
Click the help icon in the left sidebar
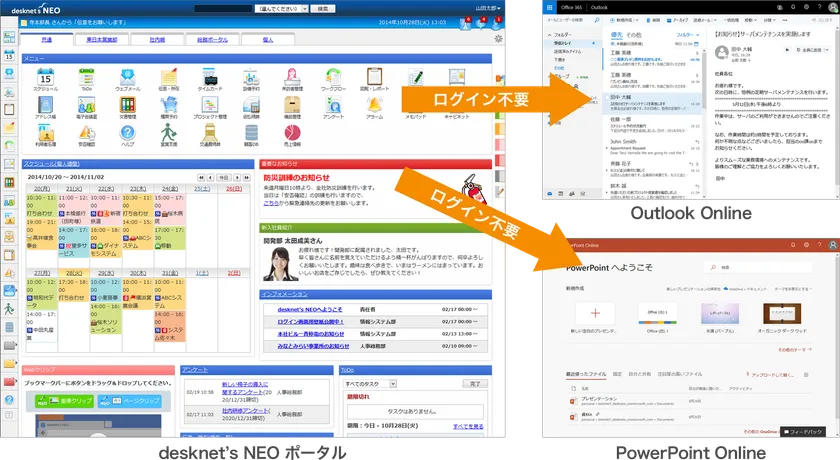pyautogui.click(x=9, y=399)
